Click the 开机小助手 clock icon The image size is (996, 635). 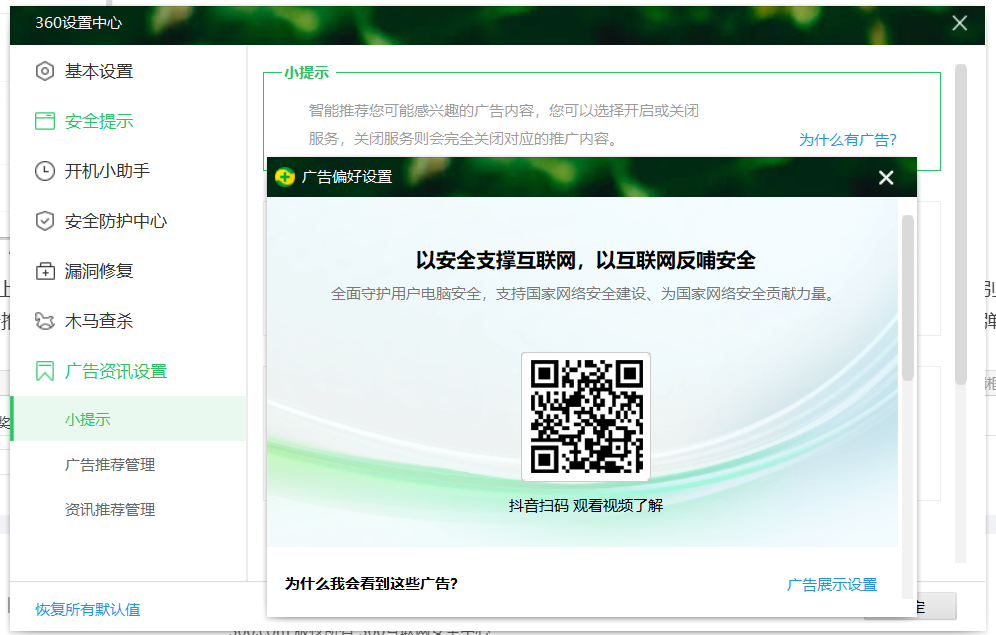[x=44, y=171]
